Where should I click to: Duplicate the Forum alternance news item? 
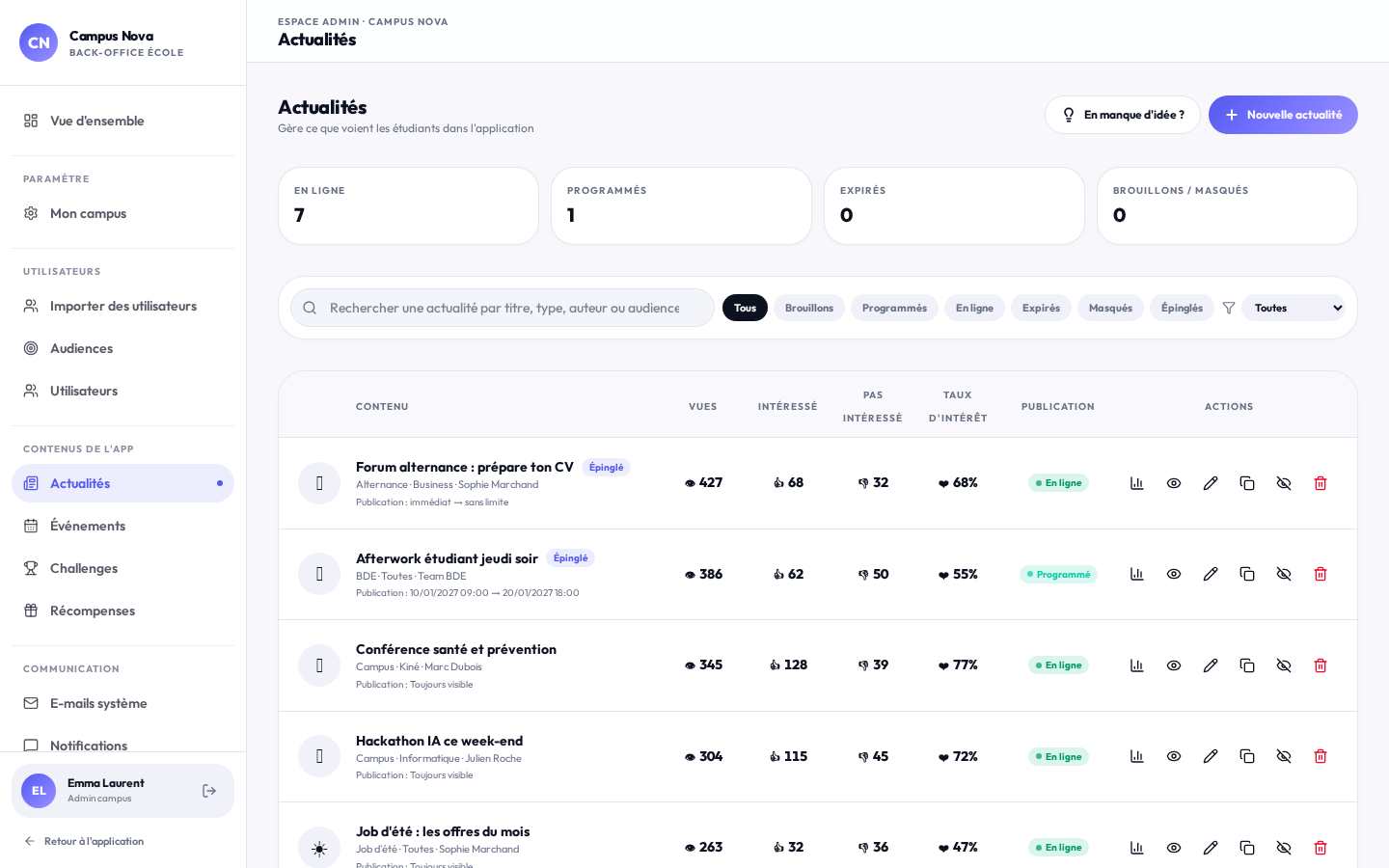[x=1247, y=483]
